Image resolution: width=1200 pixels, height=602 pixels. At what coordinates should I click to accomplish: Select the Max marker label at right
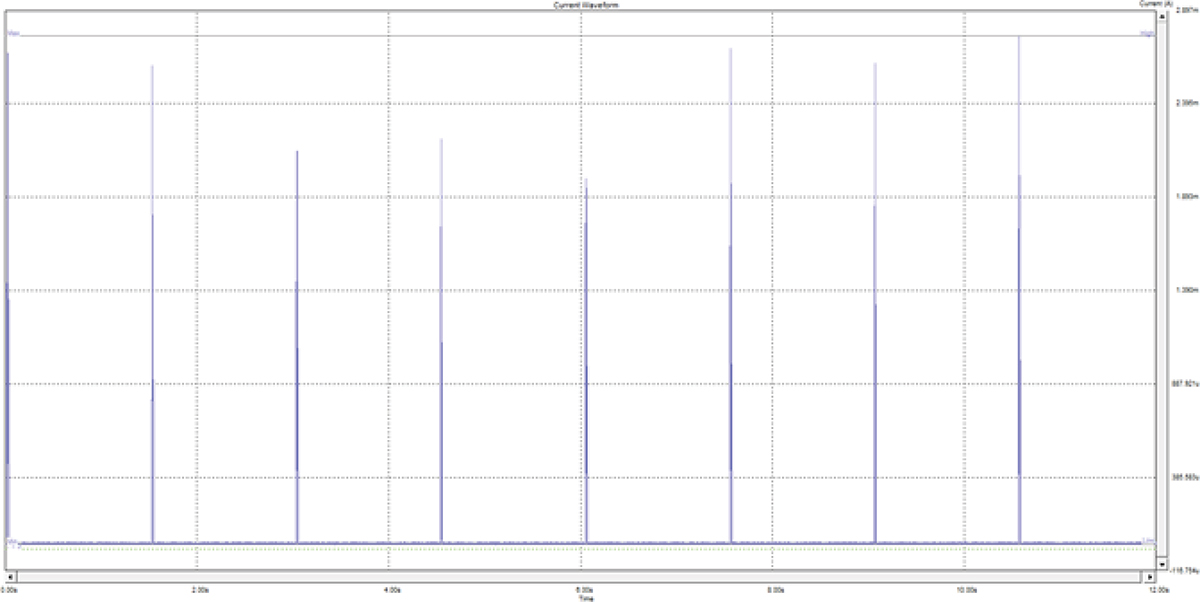[1149, 34]
